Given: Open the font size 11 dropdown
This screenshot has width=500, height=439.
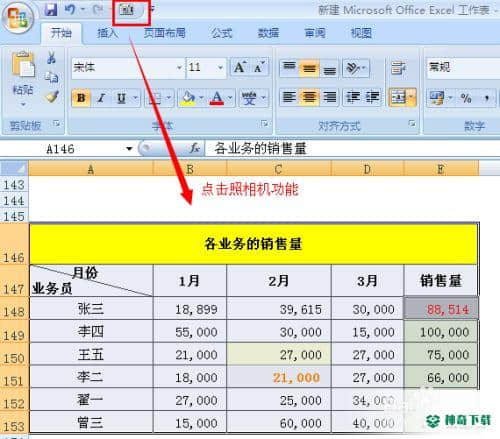Looking at the screenshot, I should (220, 68).
